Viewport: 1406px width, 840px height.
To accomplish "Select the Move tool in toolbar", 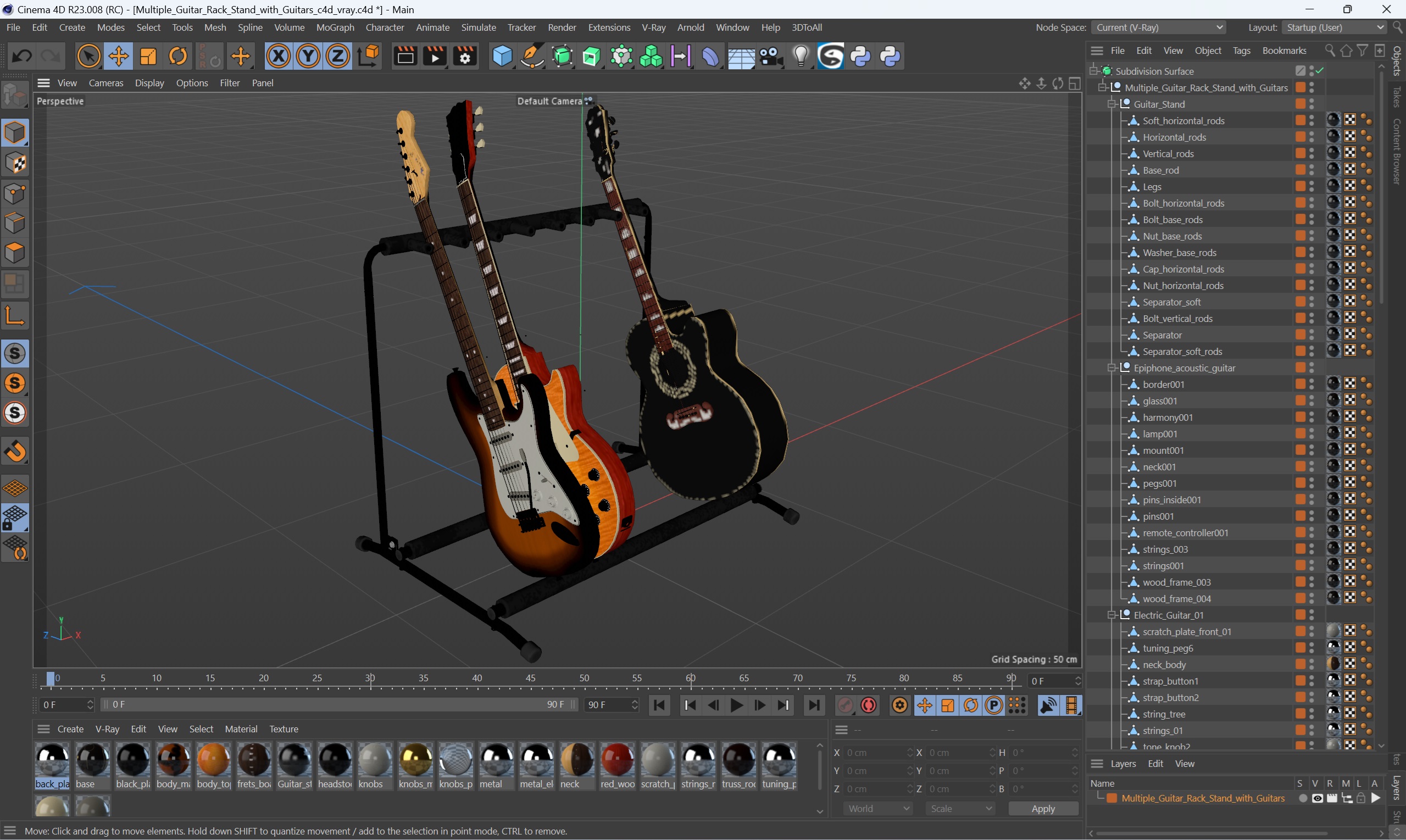I will pos(117,57).
